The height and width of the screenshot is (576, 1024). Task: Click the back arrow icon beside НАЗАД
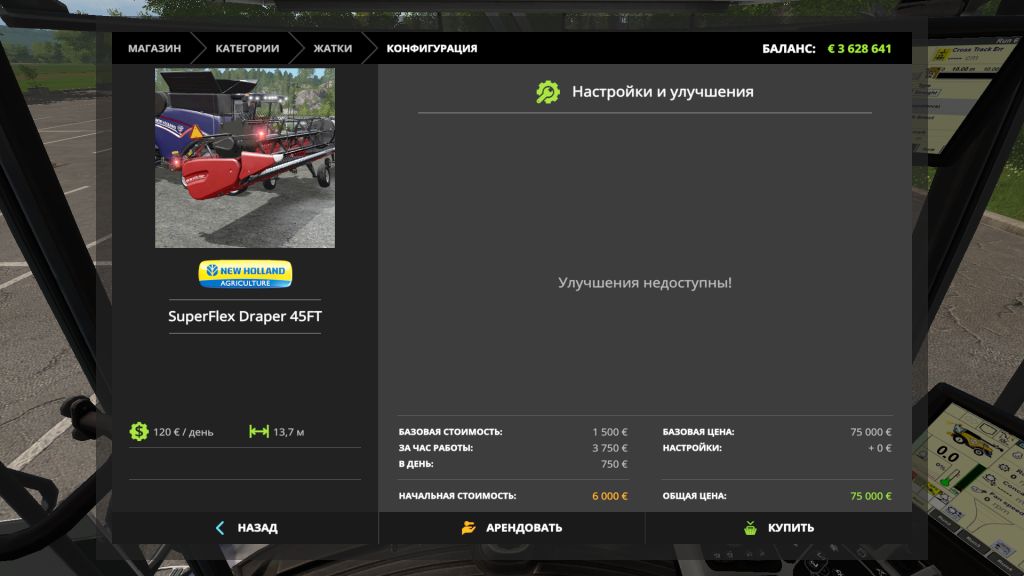(220, 528)
